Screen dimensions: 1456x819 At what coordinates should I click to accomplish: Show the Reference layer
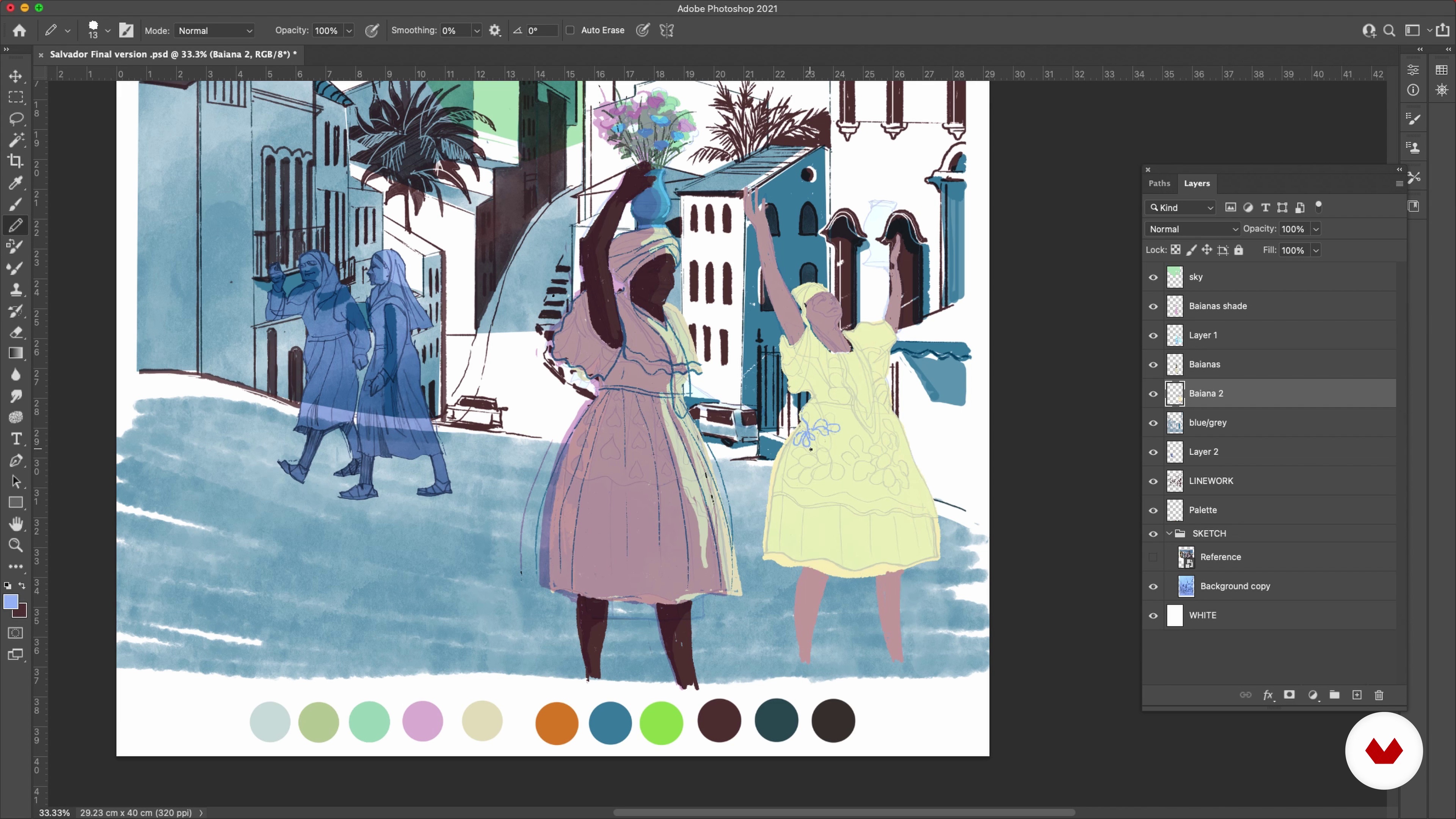pyautogui.click(x=1153, y=557)
